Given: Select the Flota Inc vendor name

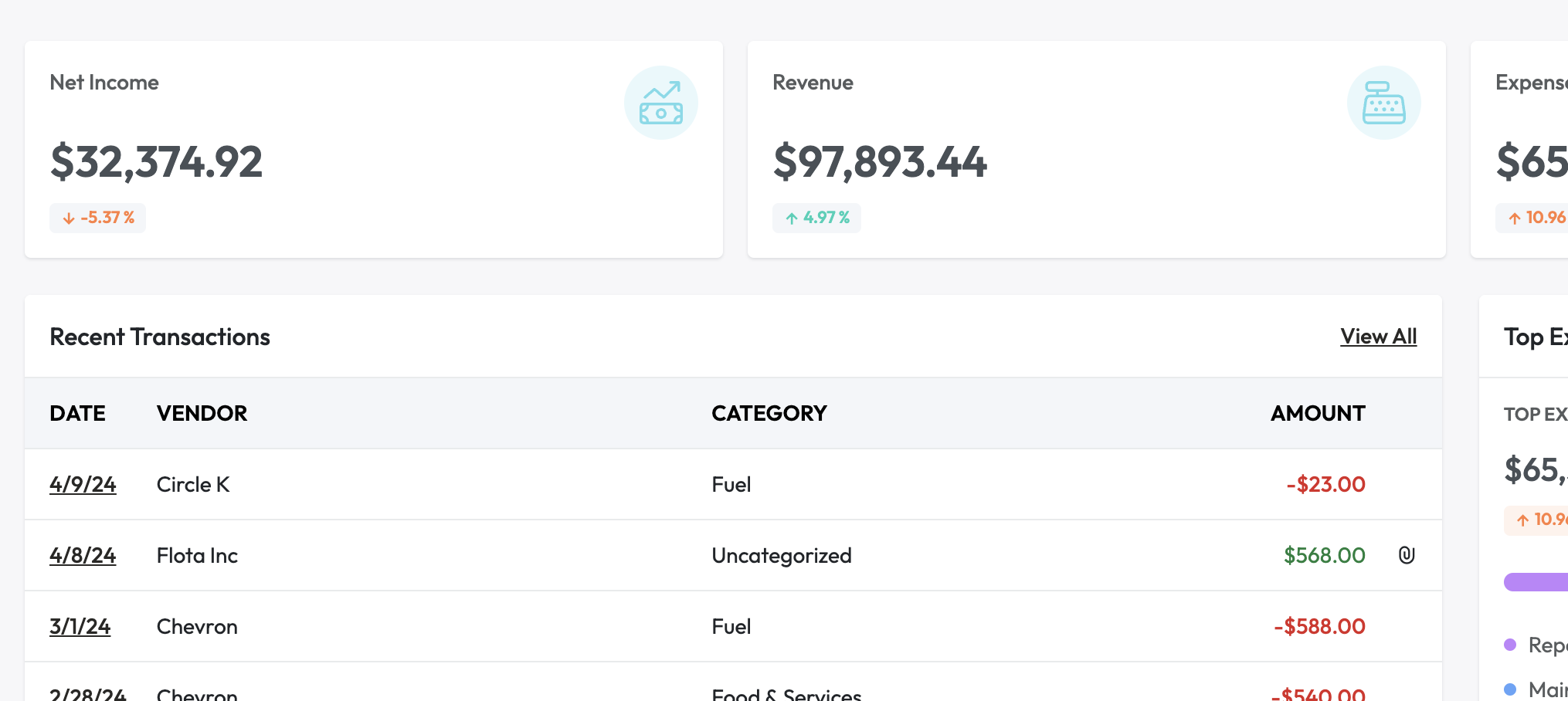Looking at the screenshot, I should click(x=197, y=555).
